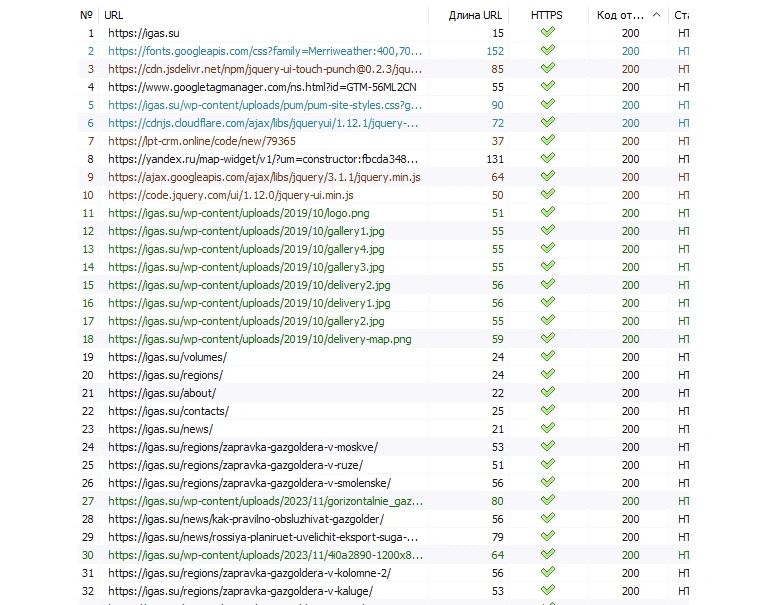Screen dimensions: 780x605
Task: Select row number 27 cell
Action: (88, 502)
